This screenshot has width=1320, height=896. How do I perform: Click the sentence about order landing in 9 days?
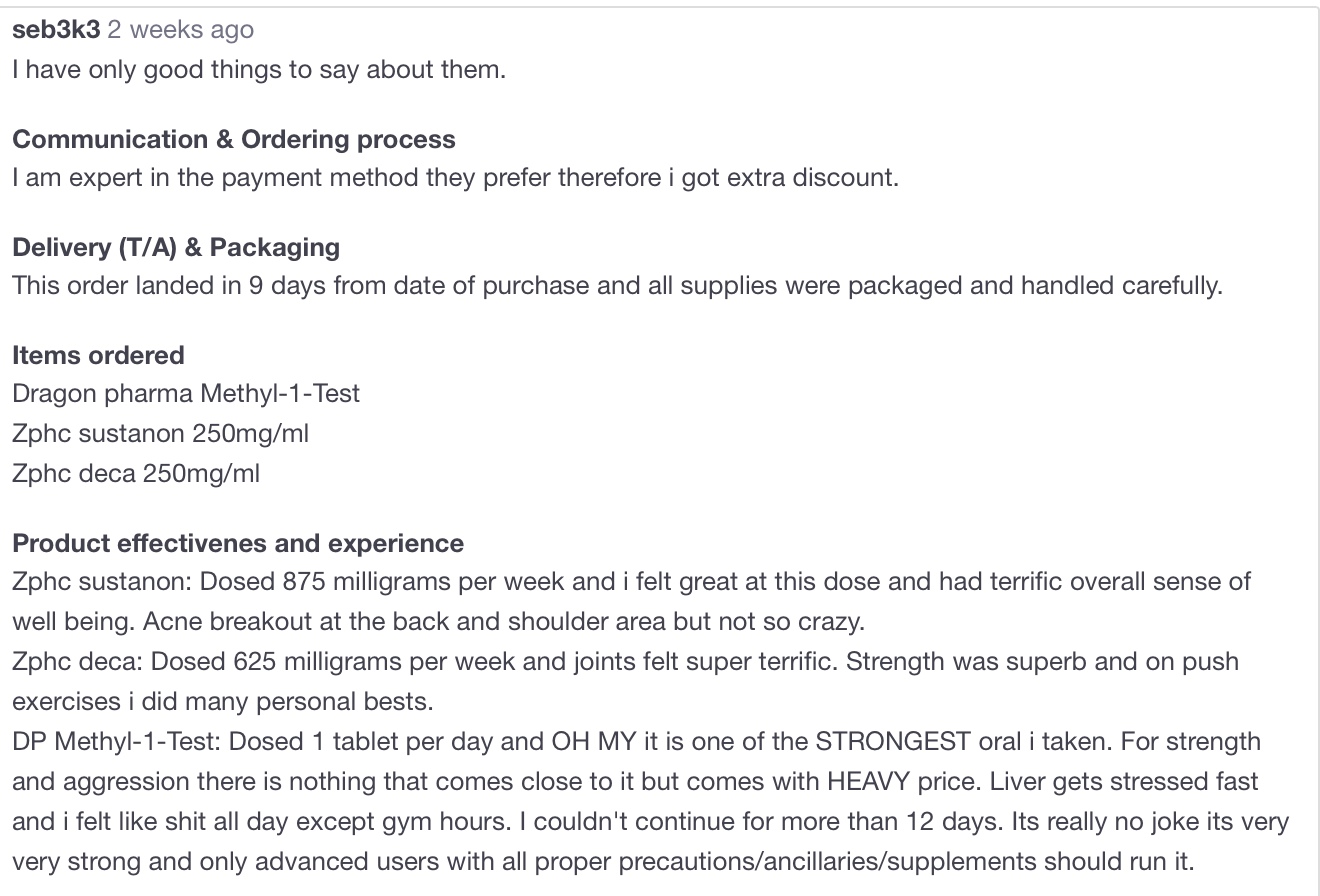[x=617, y=286]
